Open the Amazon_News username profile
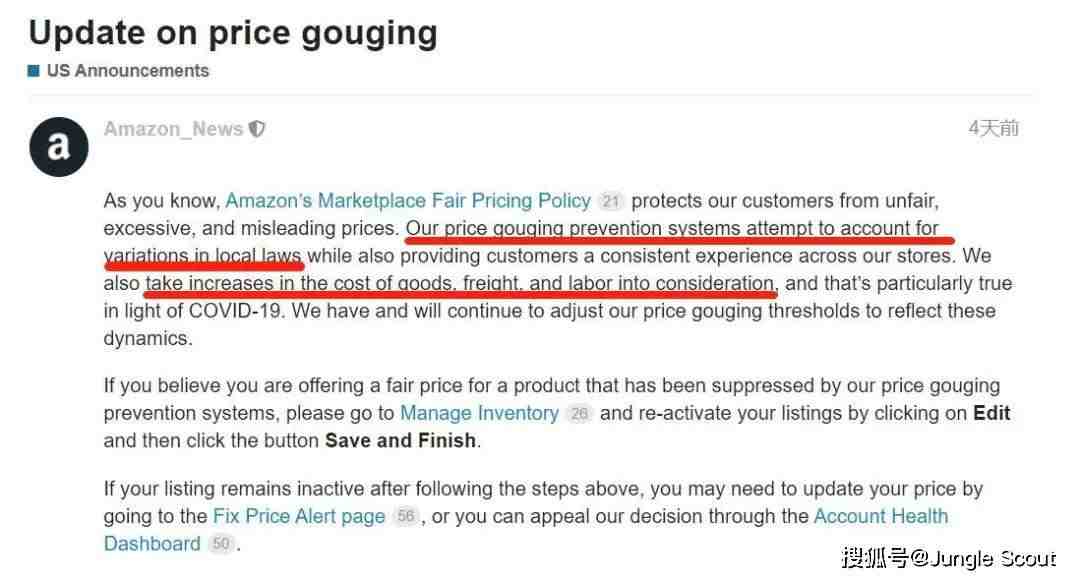Screen dimensions: 1080x581 (x=173, y=129)
